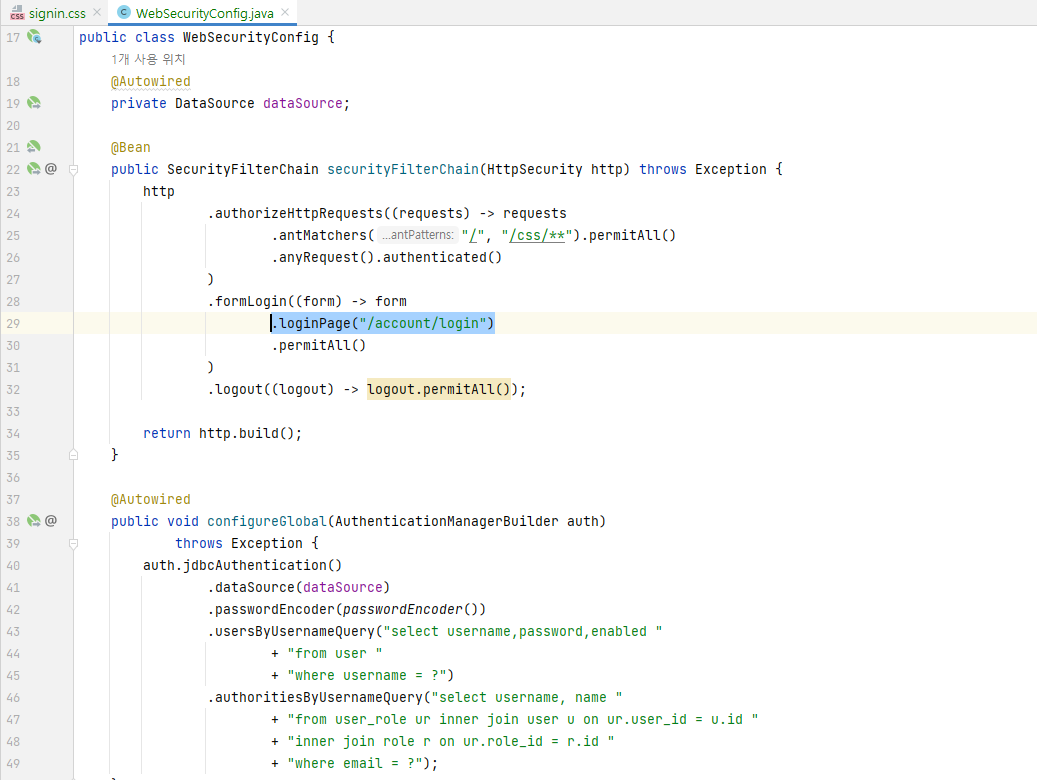
Task: Click the bean gutter icon on line 21
Action: tap(34, 147)
